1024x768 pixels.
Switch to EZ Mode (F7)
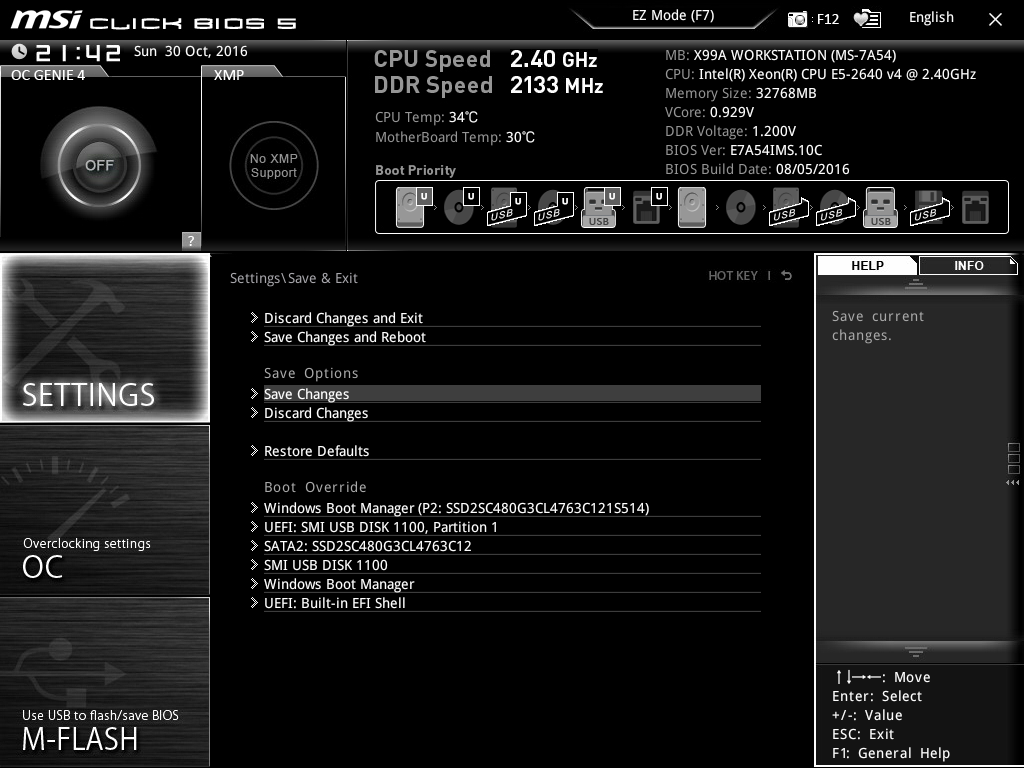point(673,16)
